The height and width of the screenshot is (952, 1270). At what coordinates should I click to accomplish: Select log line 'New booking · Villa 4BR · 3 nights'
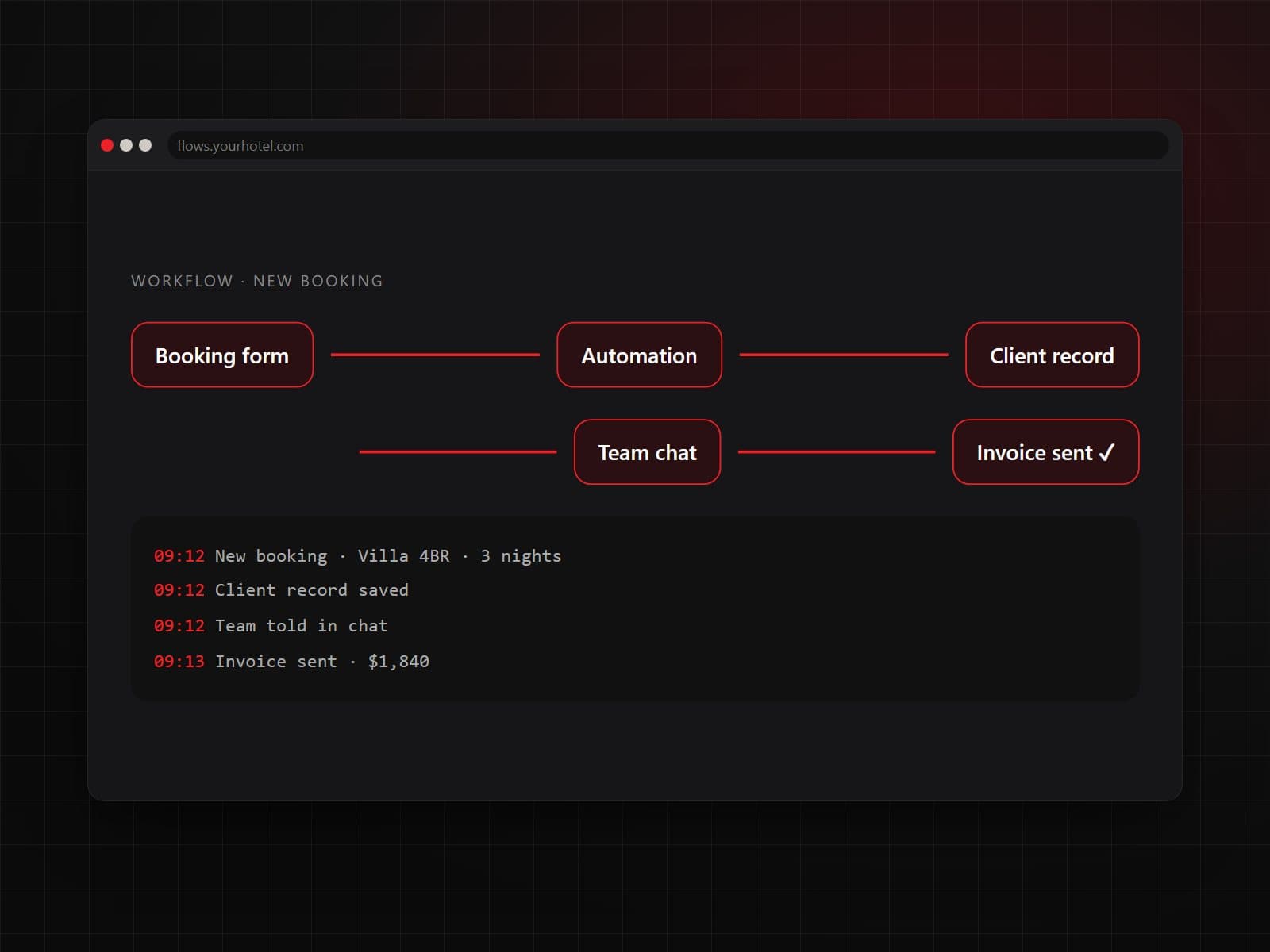(x=357, y=555)
